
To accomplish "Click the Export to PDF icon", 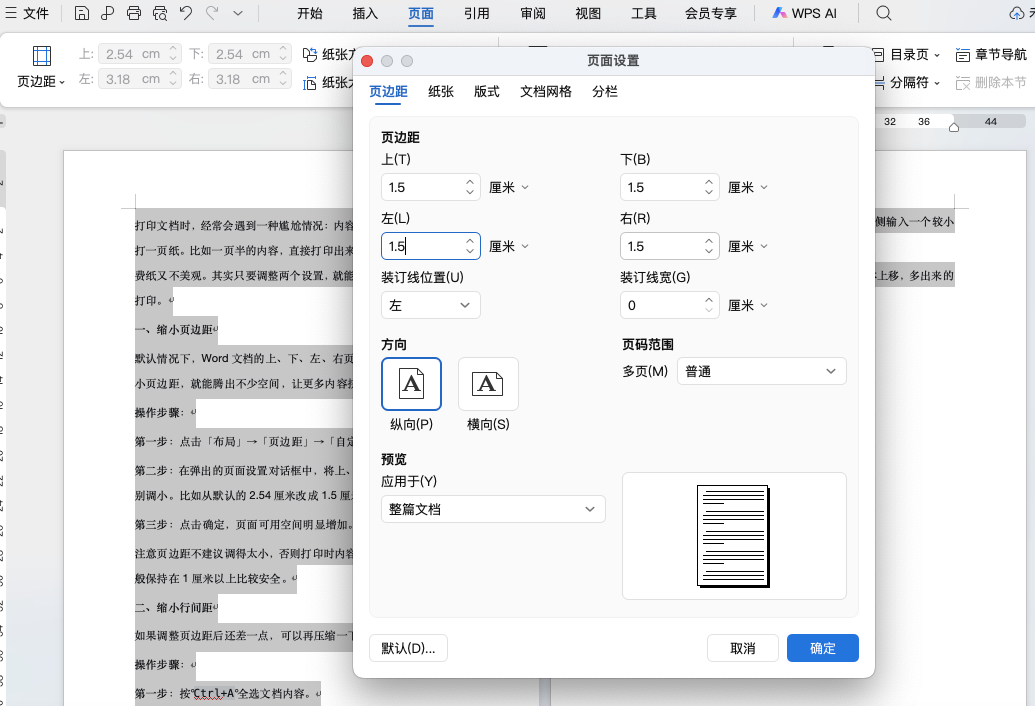I will click(108, 13).
